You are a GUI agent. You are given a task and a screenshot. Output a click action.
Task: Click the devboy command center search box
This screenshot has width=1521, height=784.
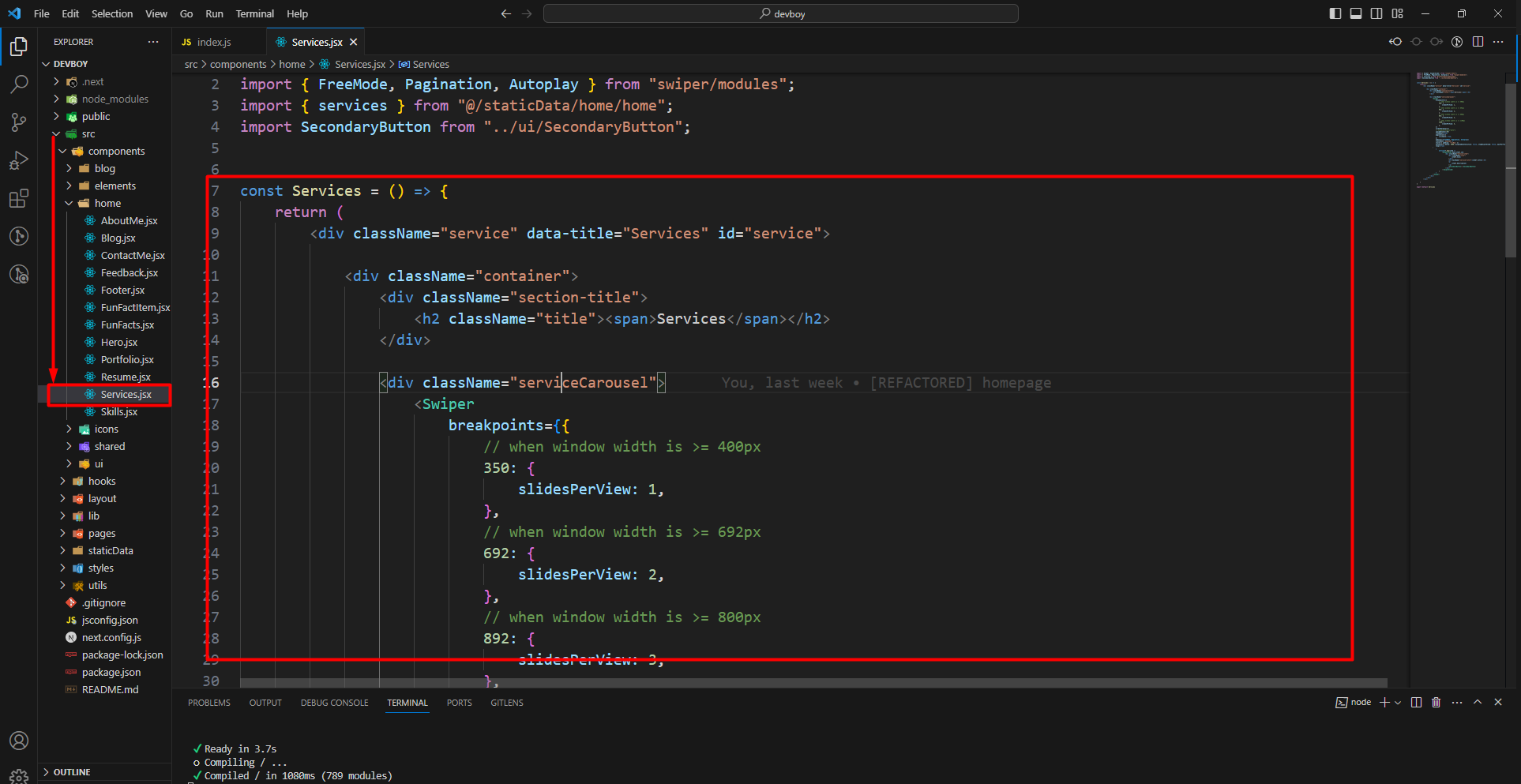pos(780,13)
